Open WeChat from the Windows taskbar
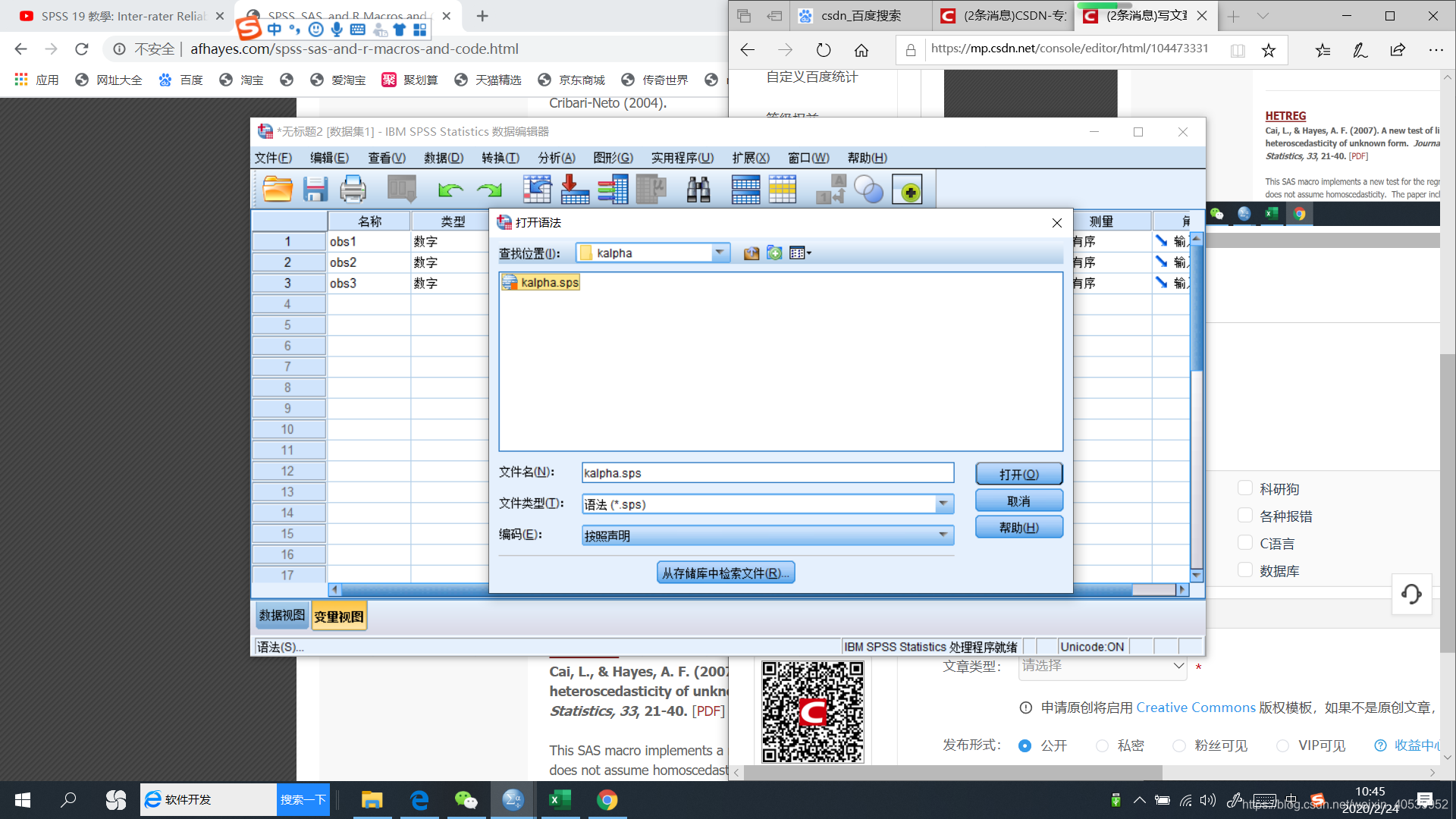This screenshot has height=819, width=1456. click(466, 800)
